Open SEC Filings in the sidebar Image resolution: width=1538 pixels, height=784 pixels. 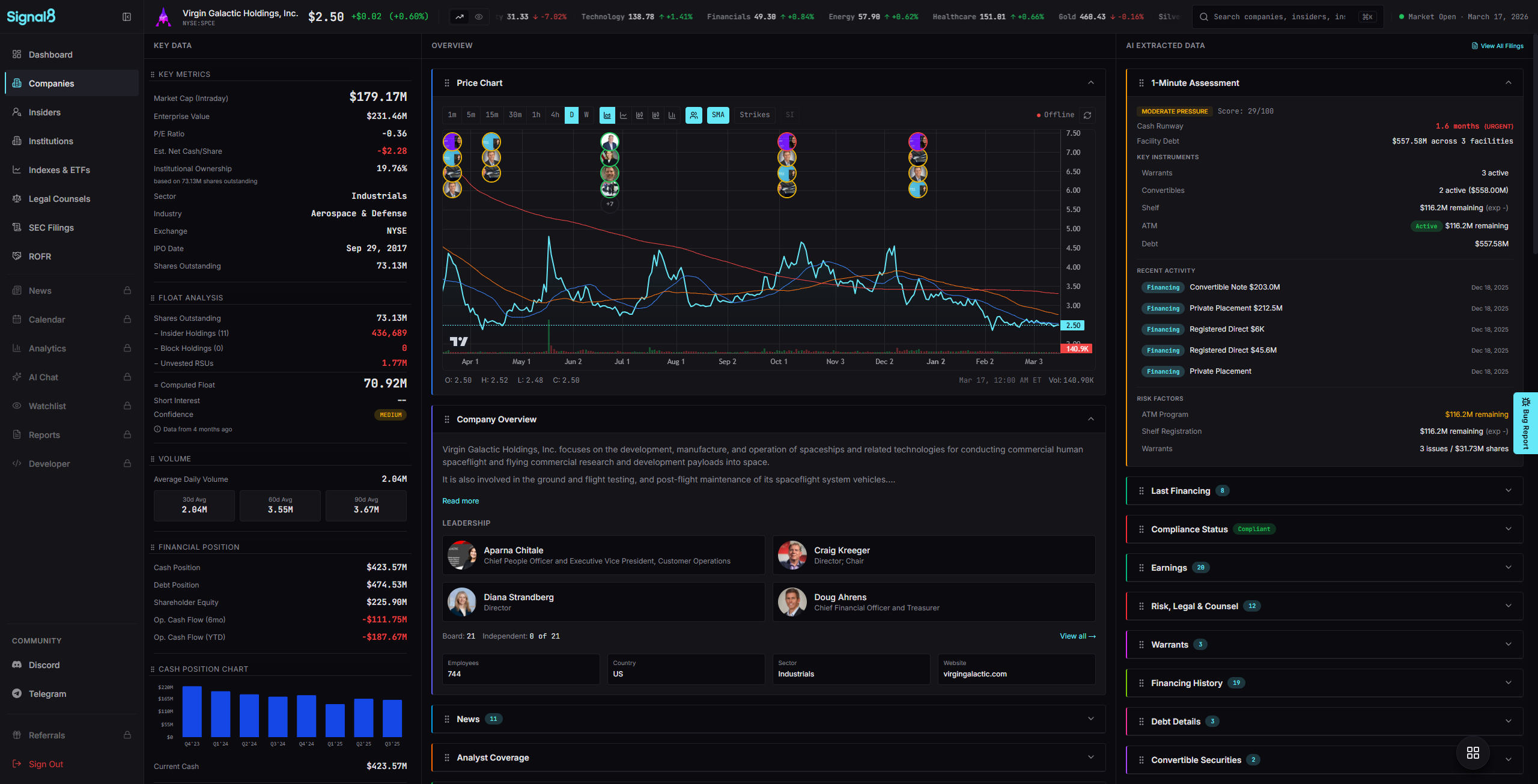pos(72,228)
